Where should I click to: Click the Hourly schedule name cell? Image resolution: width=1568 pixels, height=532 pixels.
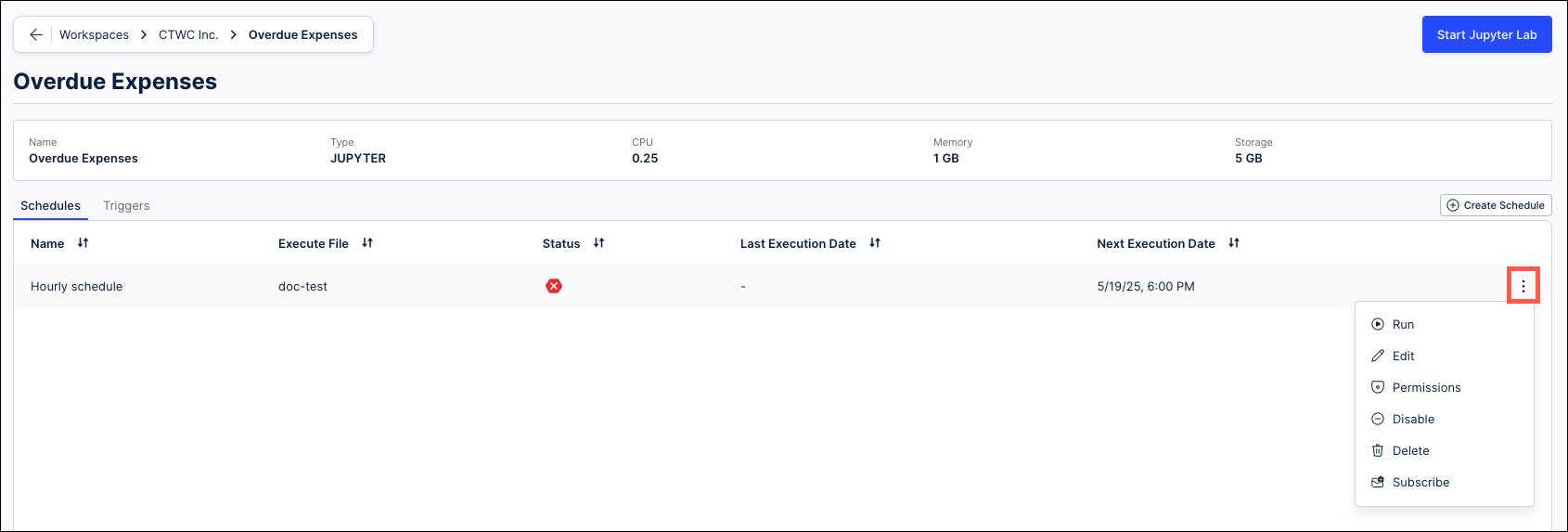(x=76, y=286)
